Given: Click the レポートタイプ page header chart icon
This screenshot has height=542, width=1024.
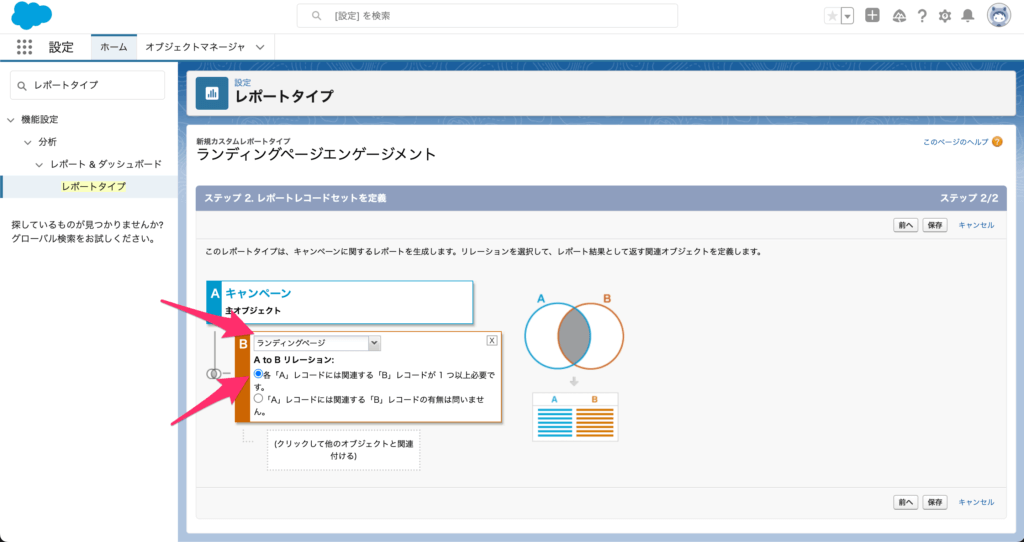Looking at the screenshot, I should pos(212,93).
